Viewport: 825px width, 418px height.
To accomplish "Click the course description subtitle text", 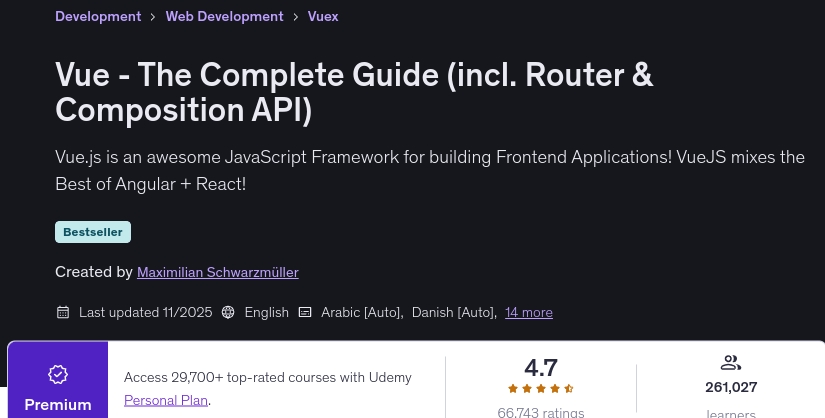I will [x=430, y=171].
